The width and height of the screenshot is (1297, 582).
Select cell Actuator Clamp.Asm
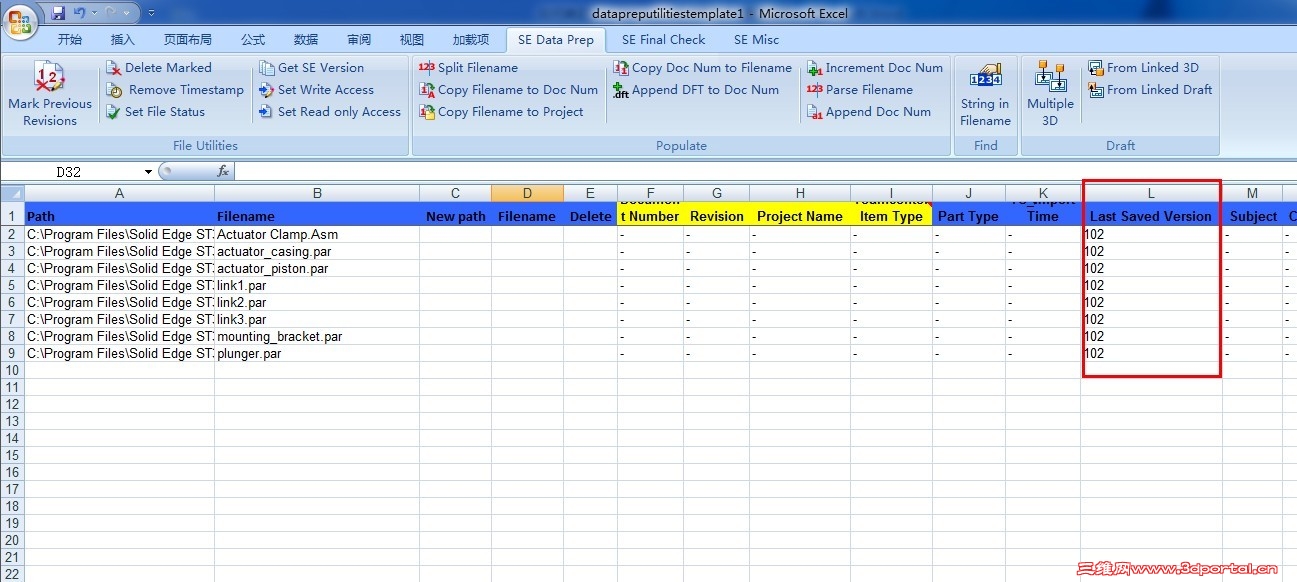pos(317,234)
